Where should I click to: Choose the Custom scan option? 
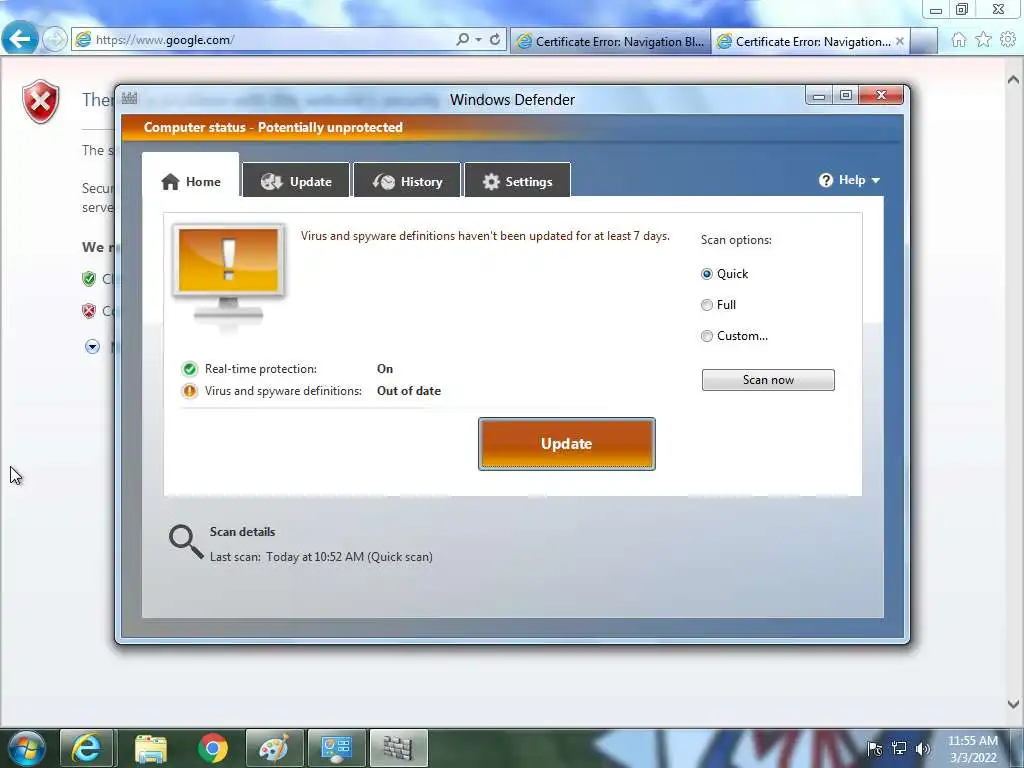point(707,336)
